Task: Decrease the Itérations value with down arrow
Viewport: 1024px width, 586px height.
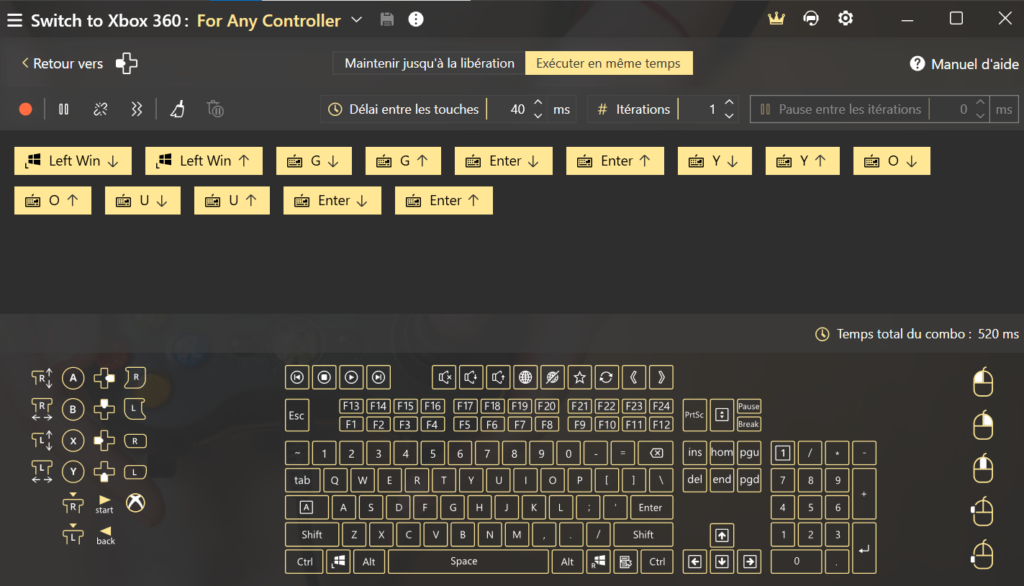Action: click(x=729, y=115)
